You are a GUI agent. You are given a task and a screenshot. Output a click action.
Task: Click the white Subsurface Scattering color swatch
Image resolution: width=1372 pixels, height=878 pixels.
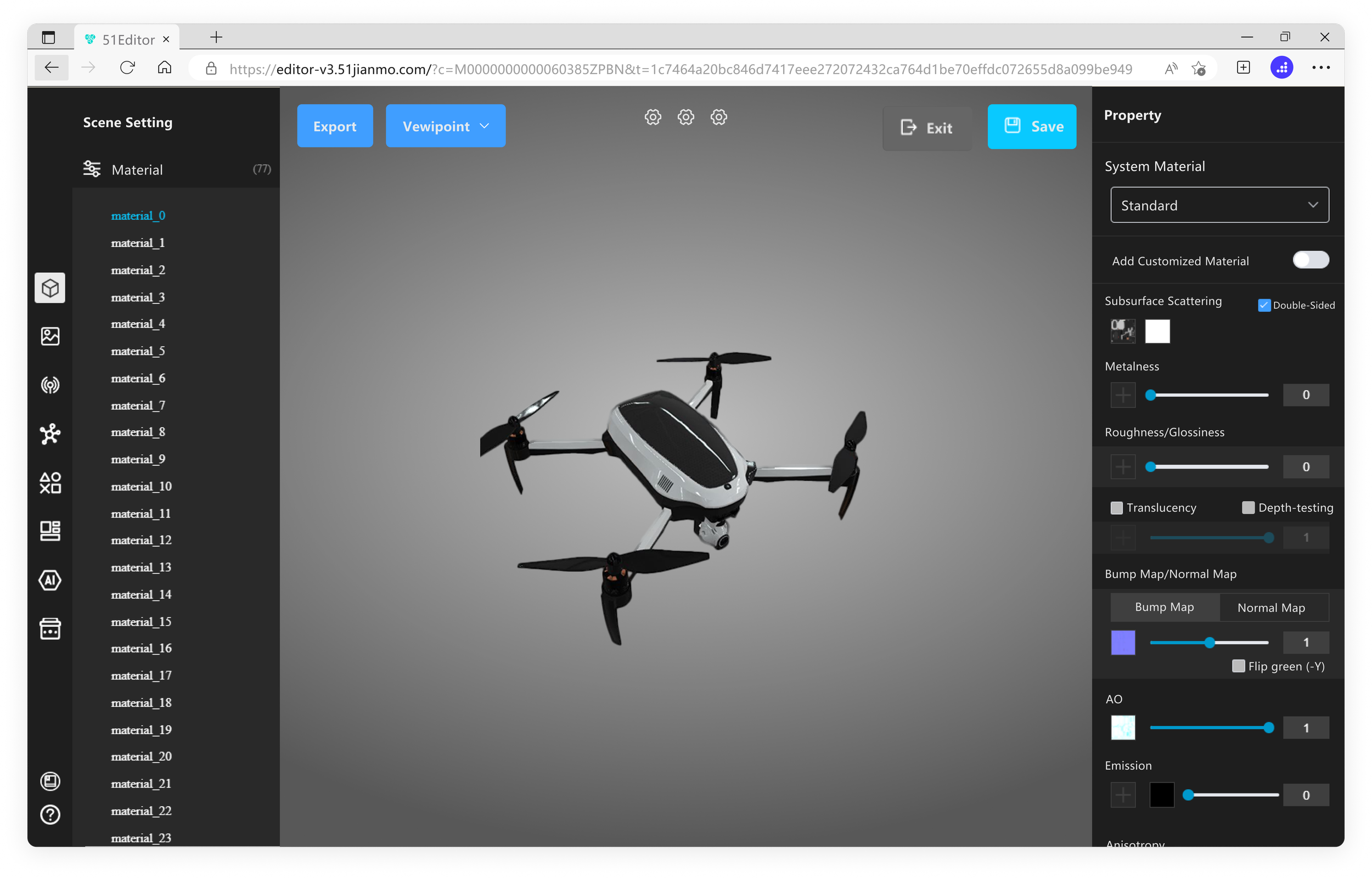1157,331
